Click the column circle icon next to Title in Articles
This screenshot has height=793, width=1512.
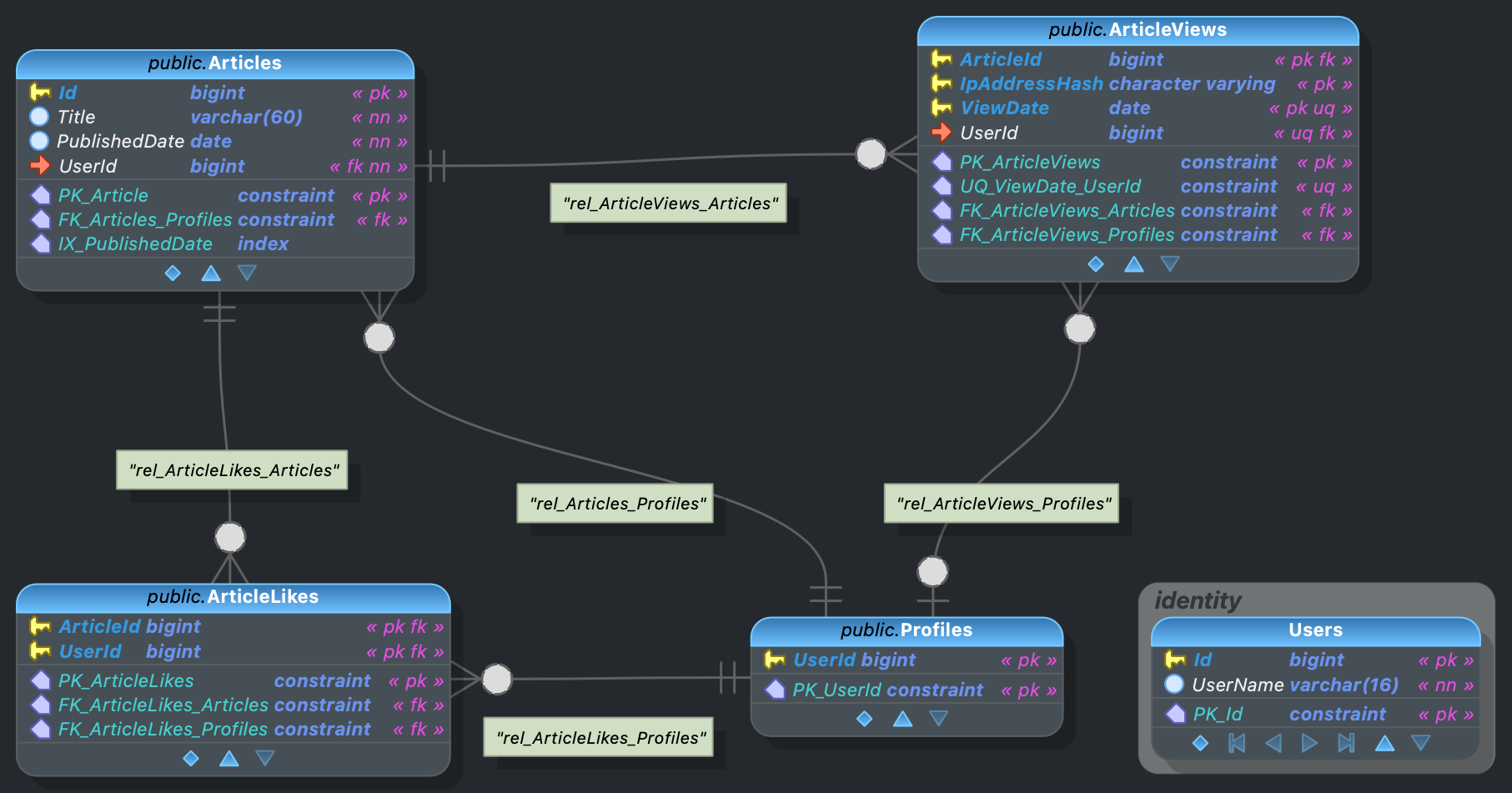(x=39, y=117)
